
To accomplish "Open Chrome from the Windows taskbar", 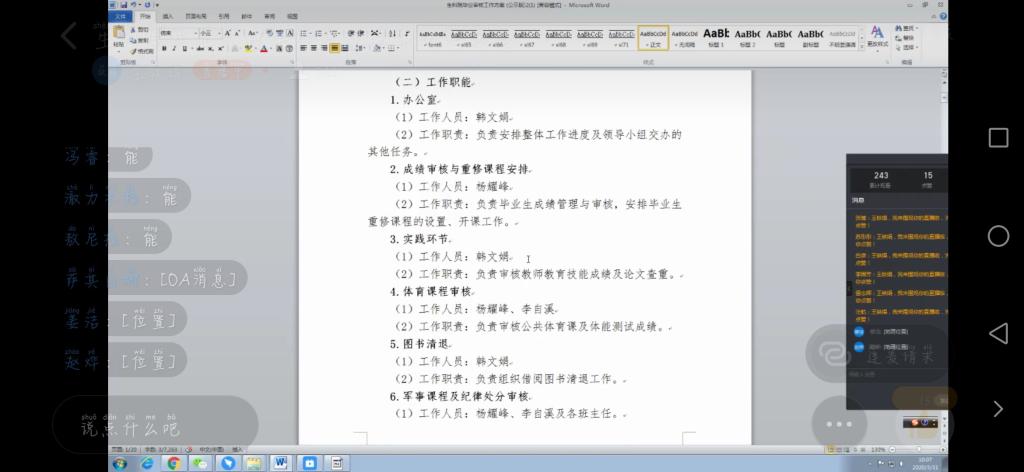I will click(x=173, y=464).
